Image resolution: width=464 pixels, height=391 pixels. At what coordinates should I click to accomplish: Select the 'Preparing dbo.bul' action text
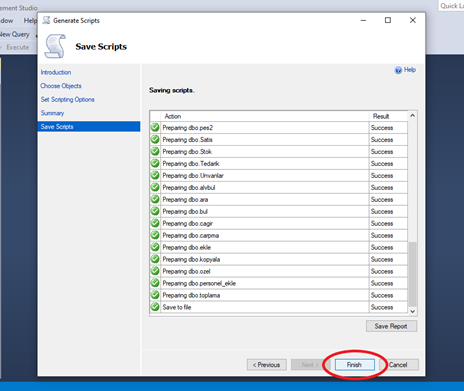pos(185,212)
